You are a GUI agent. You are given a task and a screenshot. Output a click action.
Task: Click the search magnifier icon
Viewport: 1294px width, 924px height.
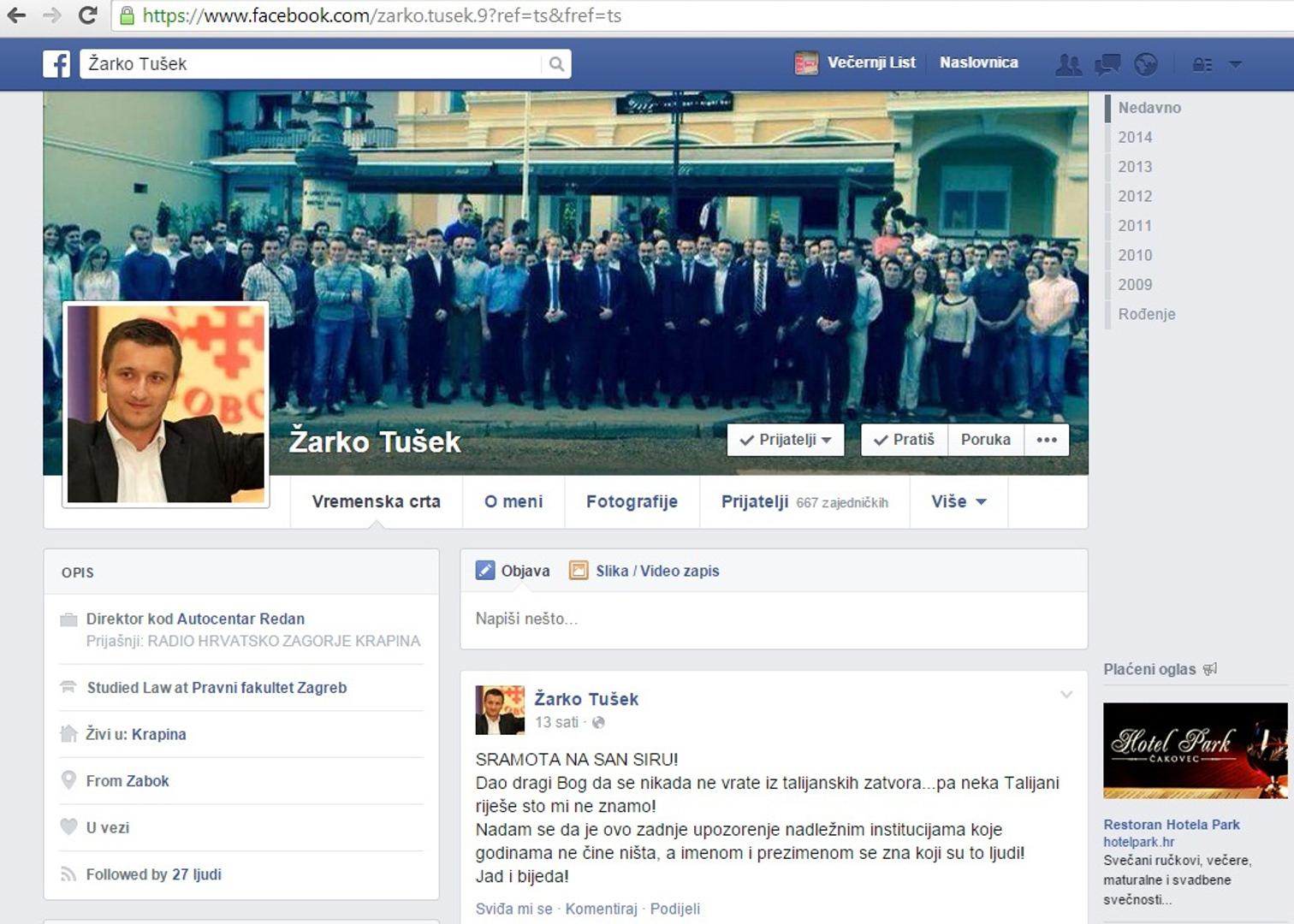[556, 64]
